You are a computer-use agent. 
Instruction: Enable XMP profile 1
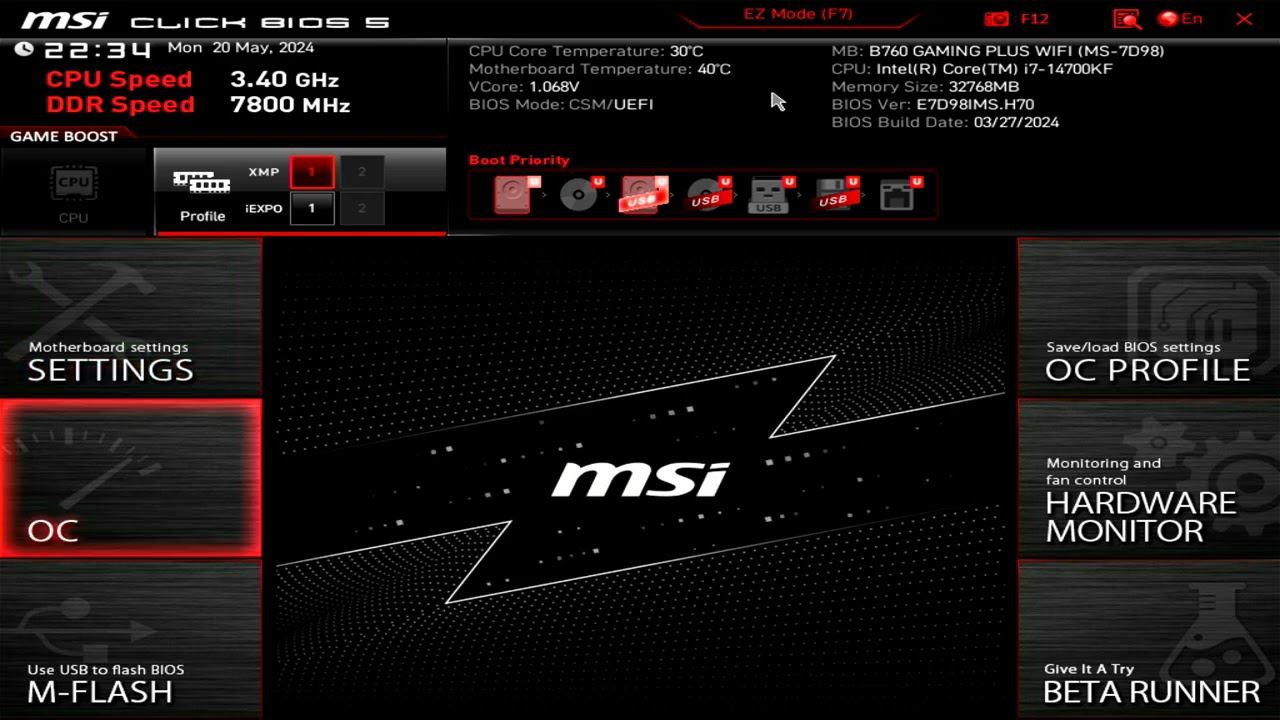pyautogui.click(x=312, y=172)
